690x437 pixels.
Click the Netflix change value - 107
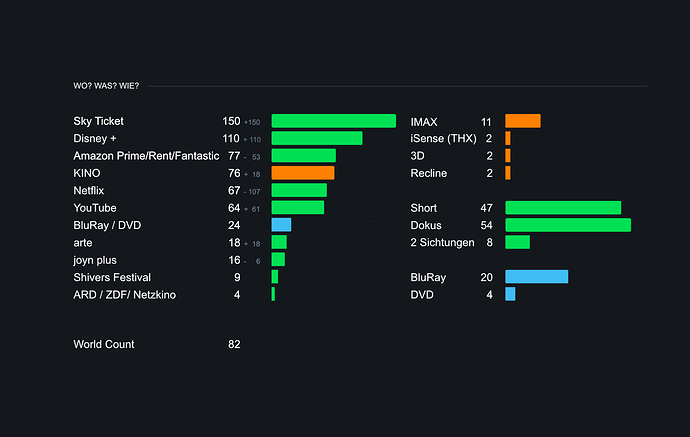(x=252, y=192)
